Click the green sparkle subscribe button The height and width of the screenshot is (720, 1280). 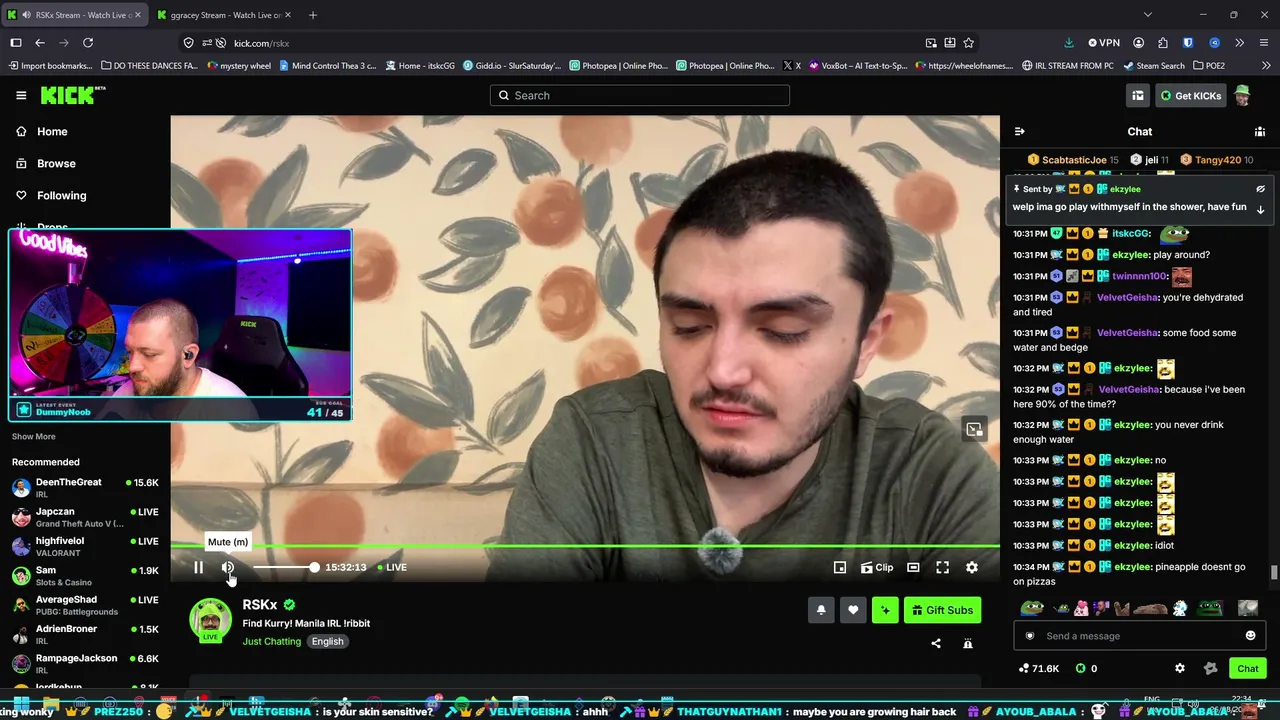(885, 610)
